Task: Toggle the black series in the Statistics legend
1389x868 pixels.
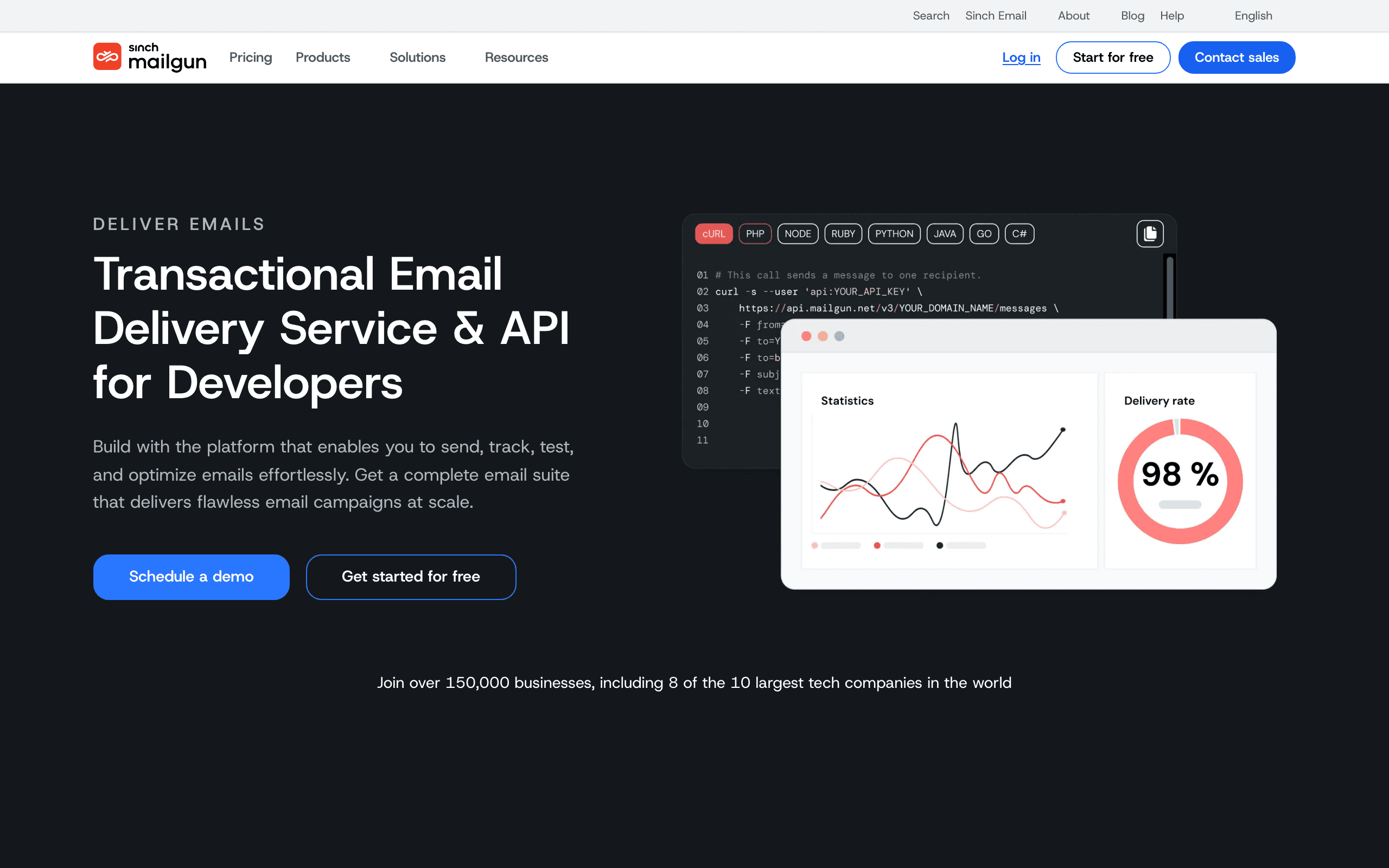Action: (940, 545)
